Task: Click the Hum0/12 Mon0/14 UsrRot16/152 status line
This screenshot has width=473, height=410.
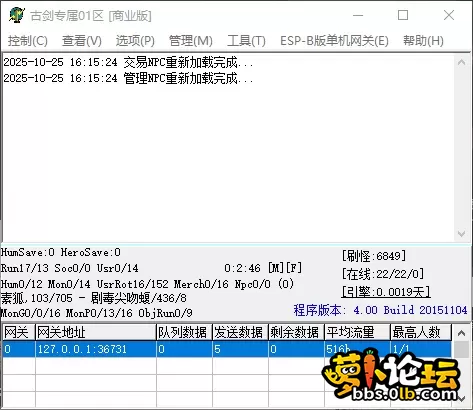Action: [x=147, y=284]
